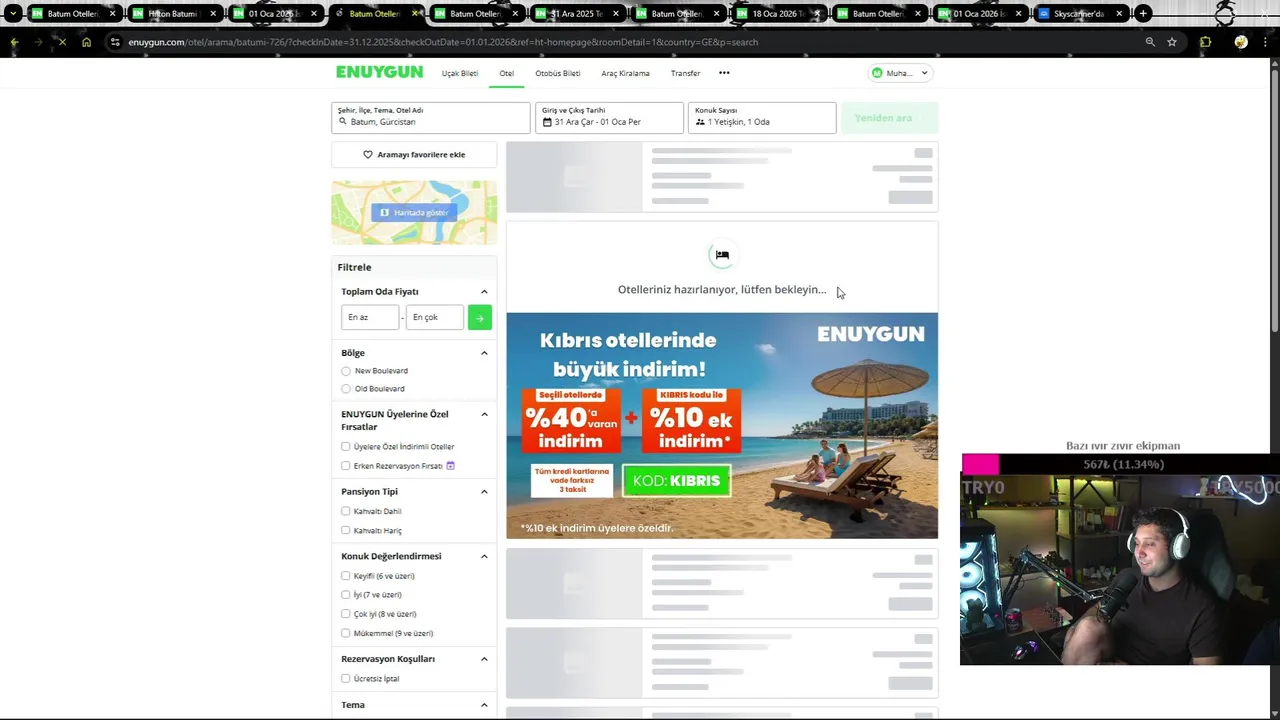Image resolution: width=1280 pixels, height=720 pixels.
Task: Open the more (•••) header menu
Action: (724, 73)
